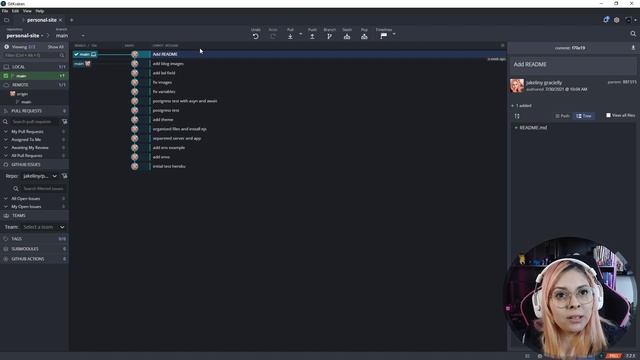Image resolution: width=640 pixels, height=360 pixels.
Task: Open the Pull options dropdown arrow
Action: (301, 34)
